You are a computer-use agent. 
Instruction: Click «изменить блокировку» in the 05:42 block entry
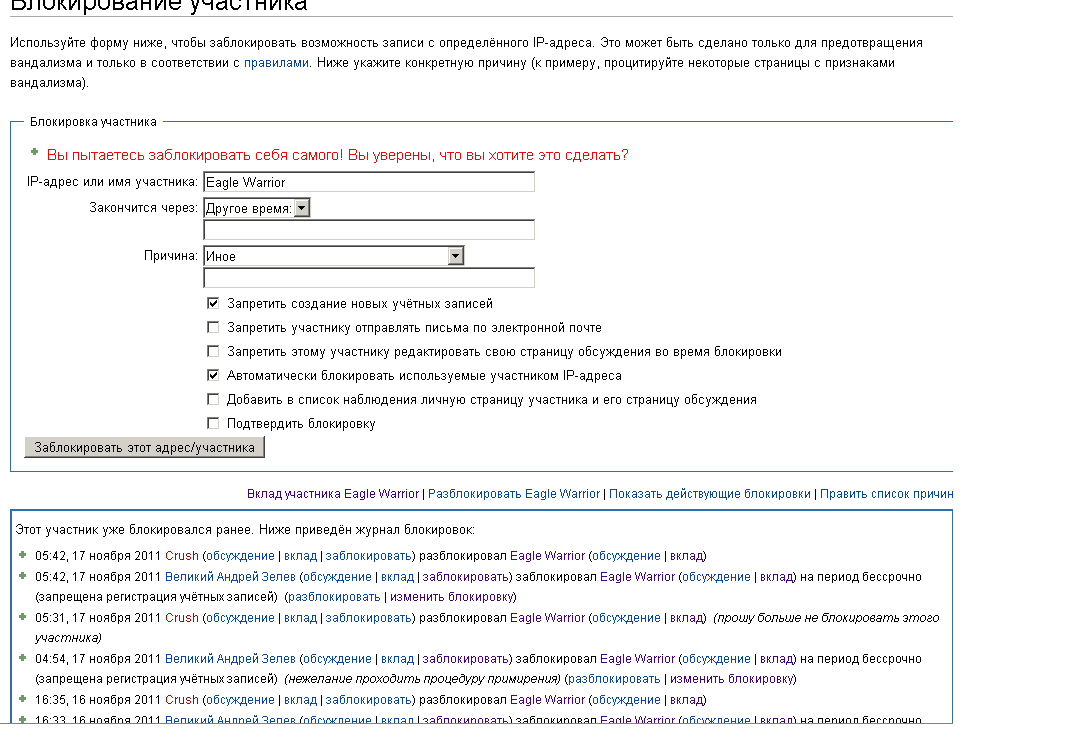pyautogui.click(x=451, y=596)
